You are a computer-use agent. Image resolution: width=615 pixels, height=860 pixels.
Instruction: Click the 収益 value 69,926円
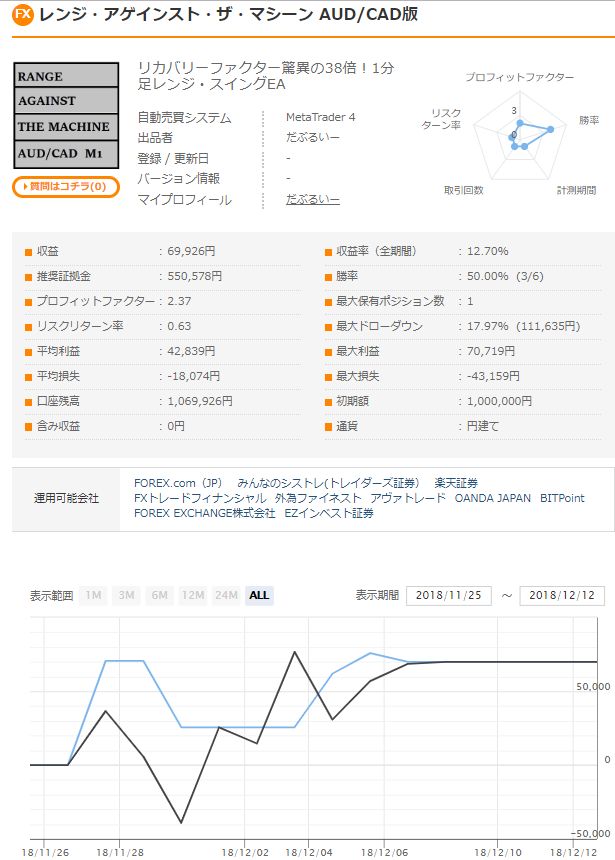point(191,251)
